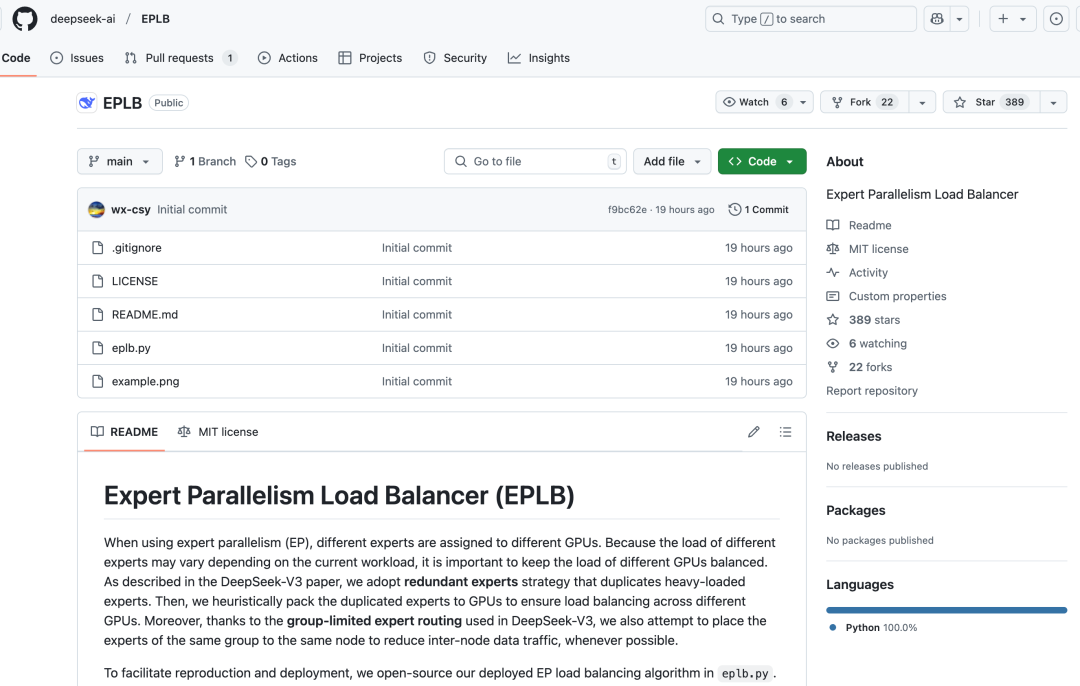Viewport: 1080px width, 686px height.
Task: Expand the Star lists dropdown arrow
Action: click(1053, 102)
